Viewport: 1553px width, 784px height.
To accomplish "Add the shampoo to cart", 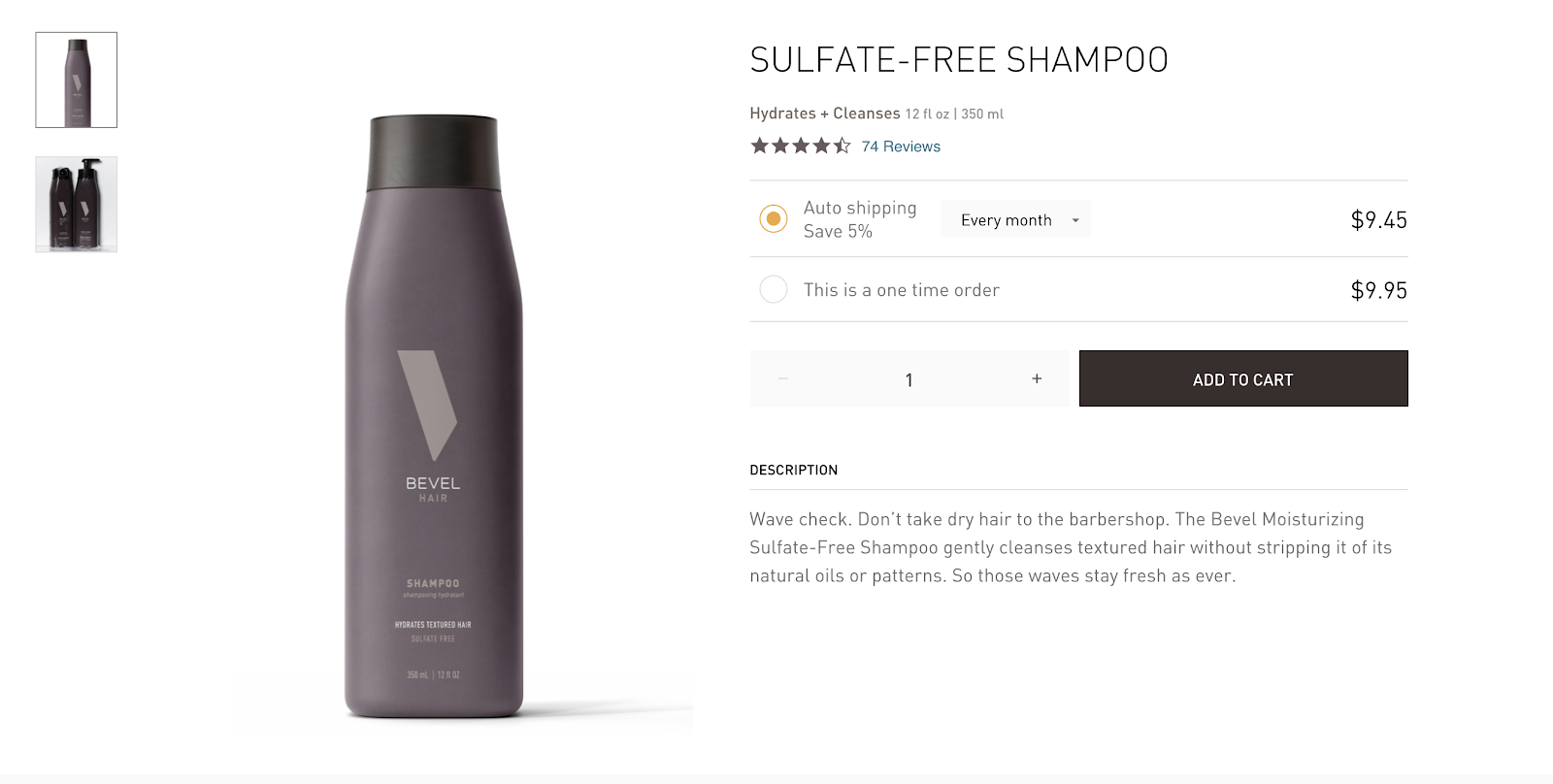I will 1243,378.
